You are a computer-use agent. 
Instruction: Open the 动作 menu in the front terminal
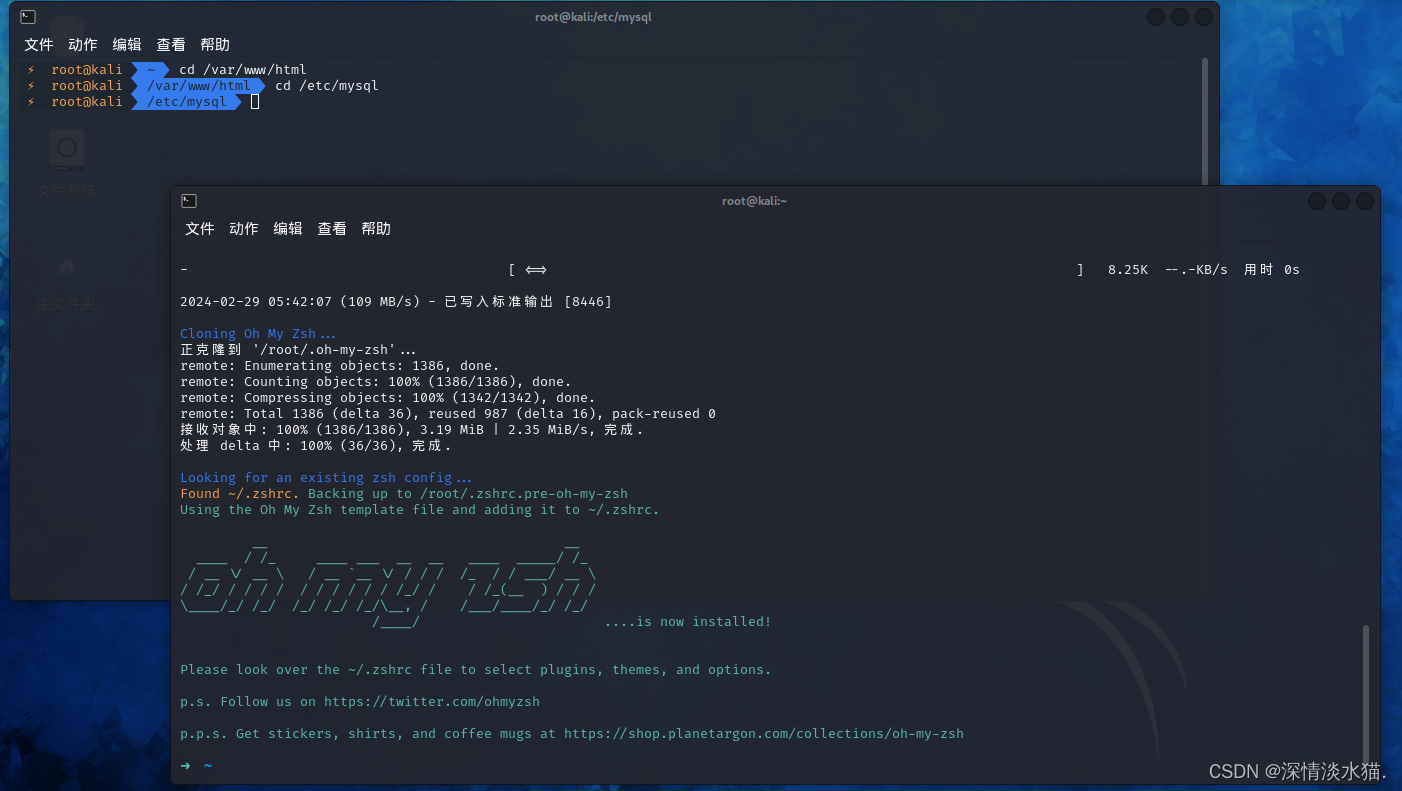243,228
